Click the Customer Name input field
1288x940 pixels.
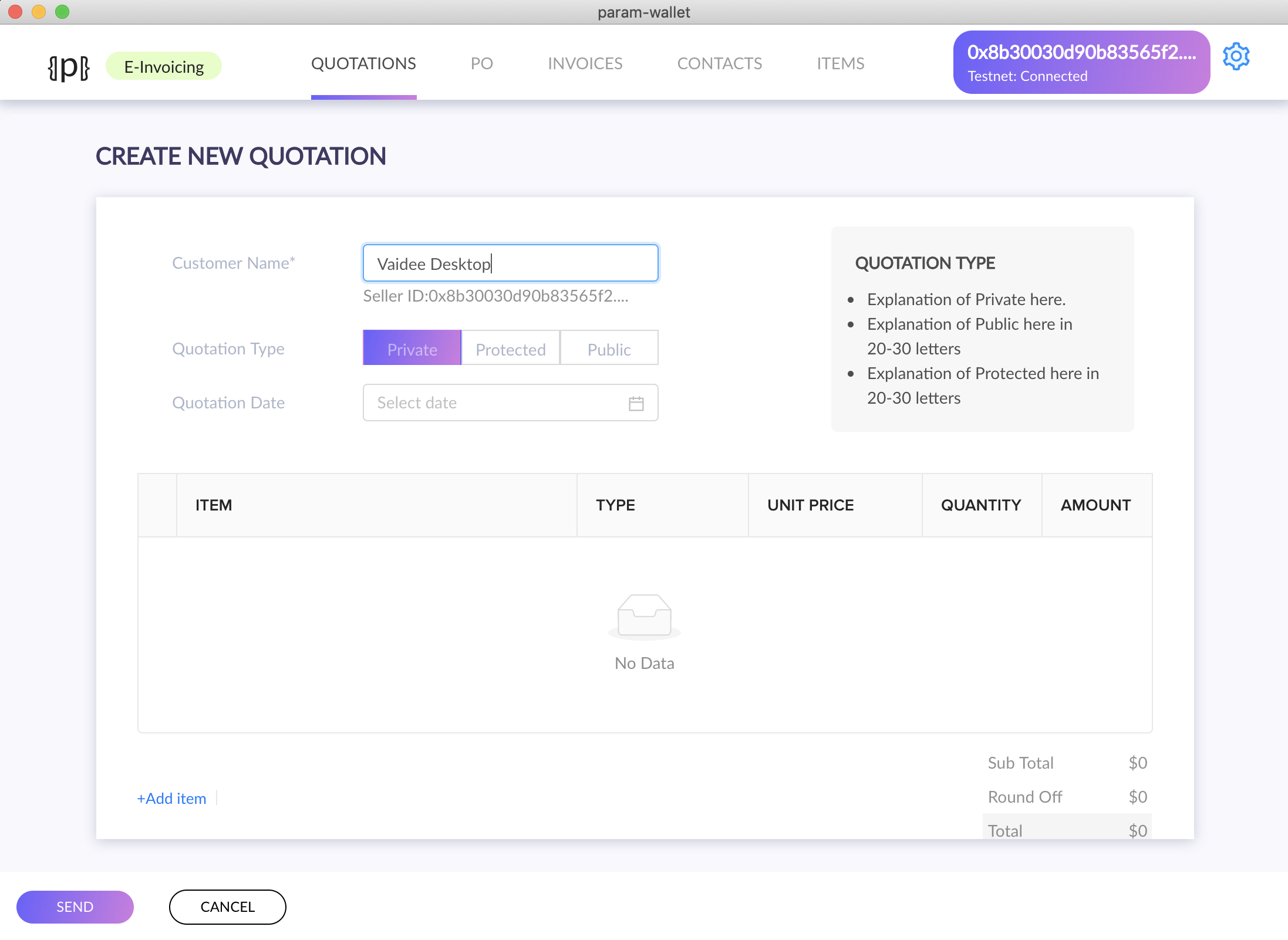pos(511,263)
